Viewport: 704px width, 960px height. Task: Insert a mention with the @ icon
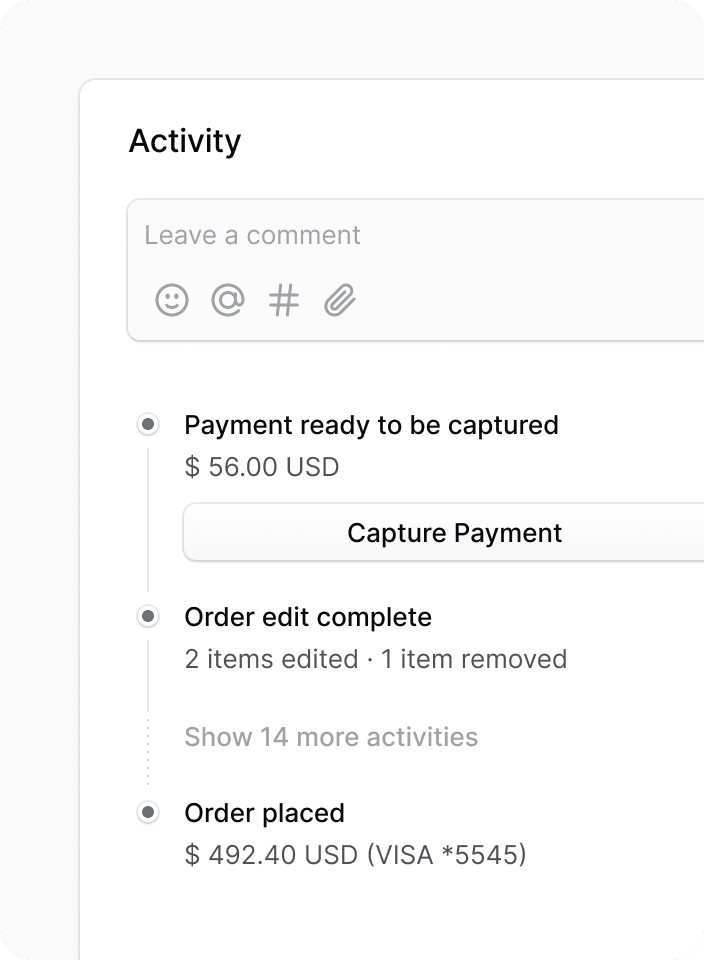[228, 300]
